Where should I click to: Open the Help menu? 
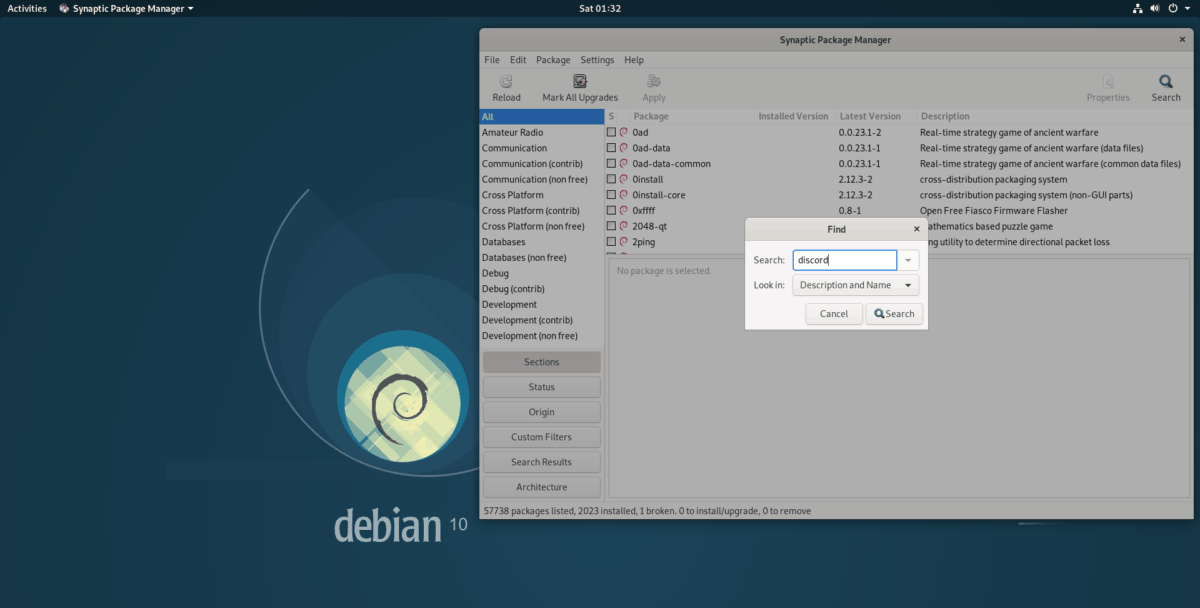coord(634,60)
